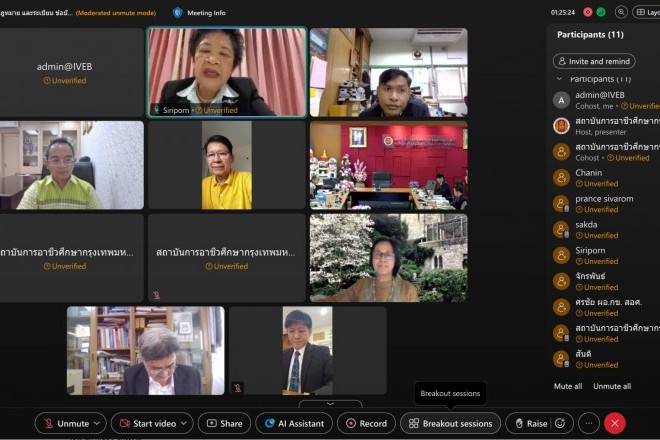Click the muted mic icon on suit man's tile
The image size is (660, 440).
(237, 387)
